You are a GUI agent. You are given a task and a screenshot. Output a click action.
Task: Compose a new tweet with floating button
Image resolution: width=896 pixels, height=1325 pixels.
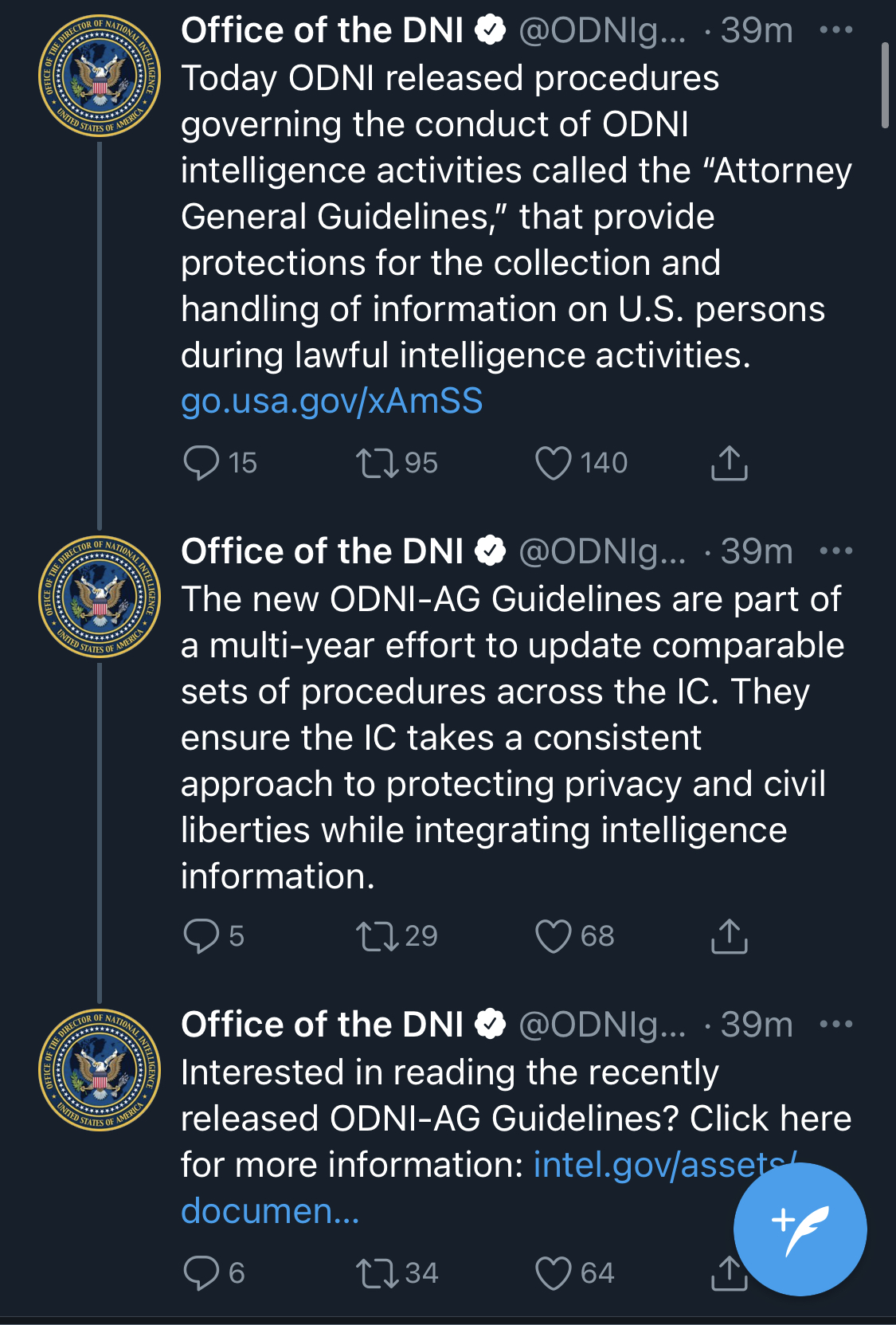coord(800,1229)
